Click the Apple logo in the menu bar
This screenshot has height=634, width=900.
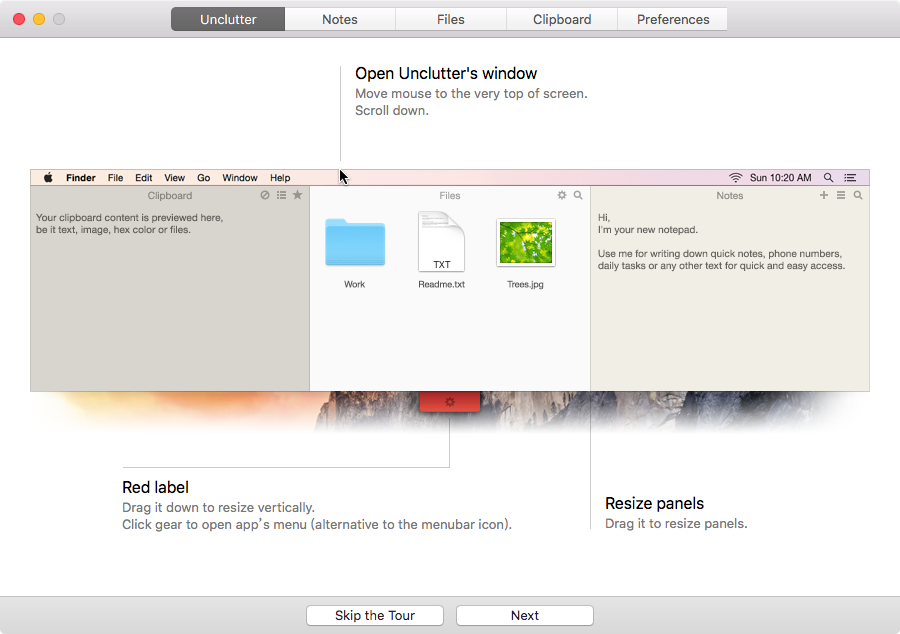click(x=48, y=177)
